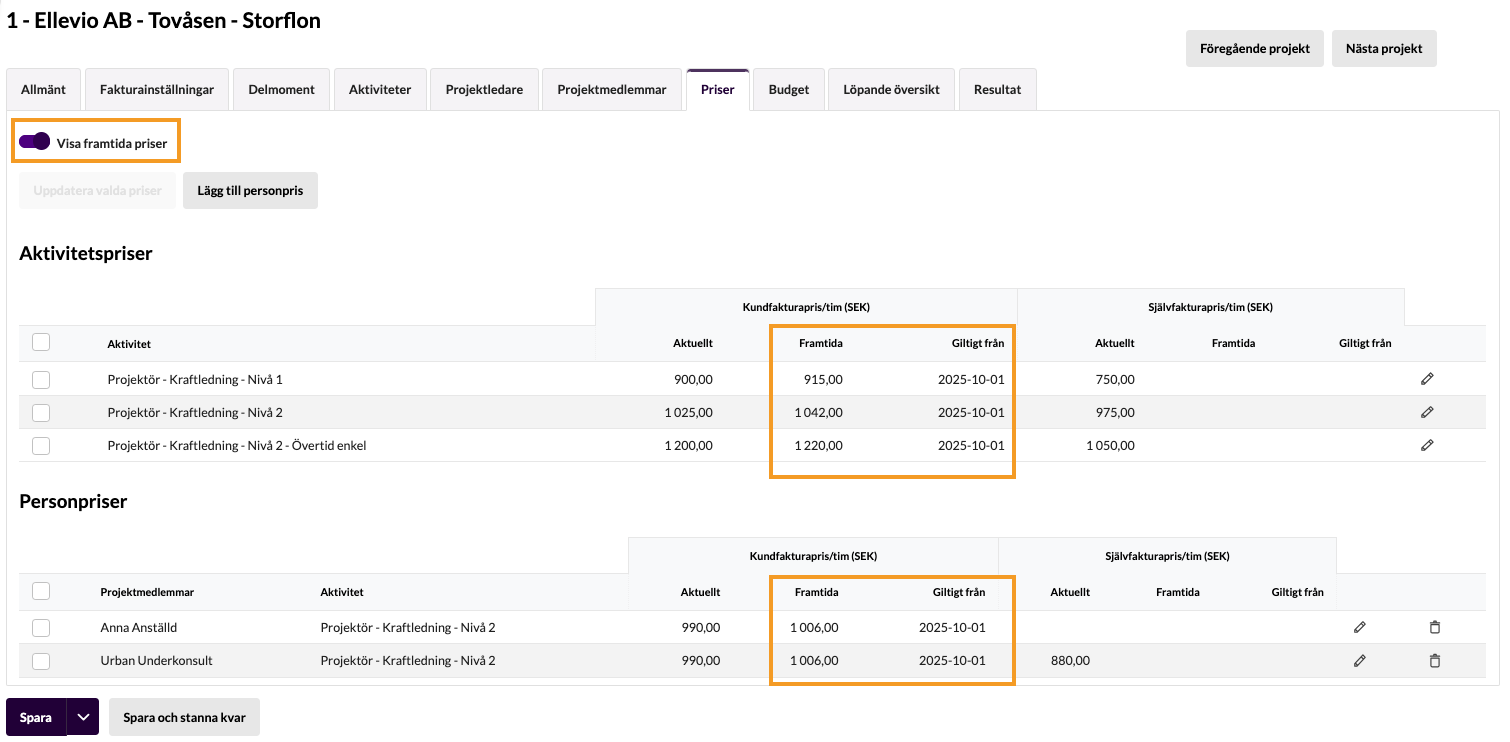Click Personpriser section heading
Screen dimensions: 1510x742
(73, 502)
